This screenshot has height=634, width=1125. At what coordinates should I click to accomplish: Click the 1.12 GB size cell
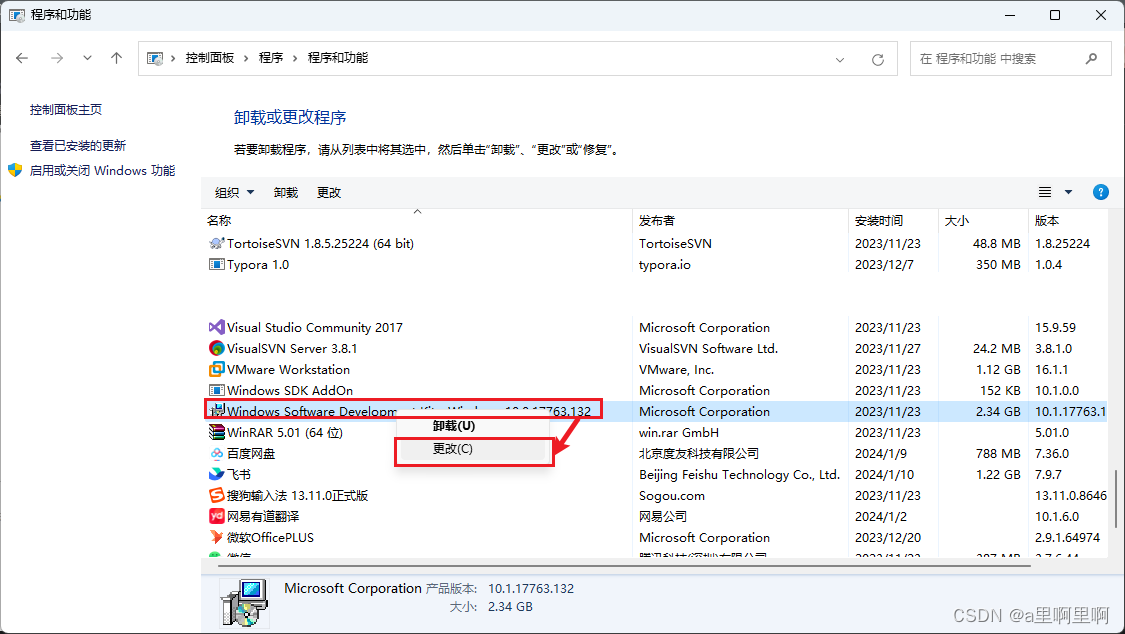998,369
